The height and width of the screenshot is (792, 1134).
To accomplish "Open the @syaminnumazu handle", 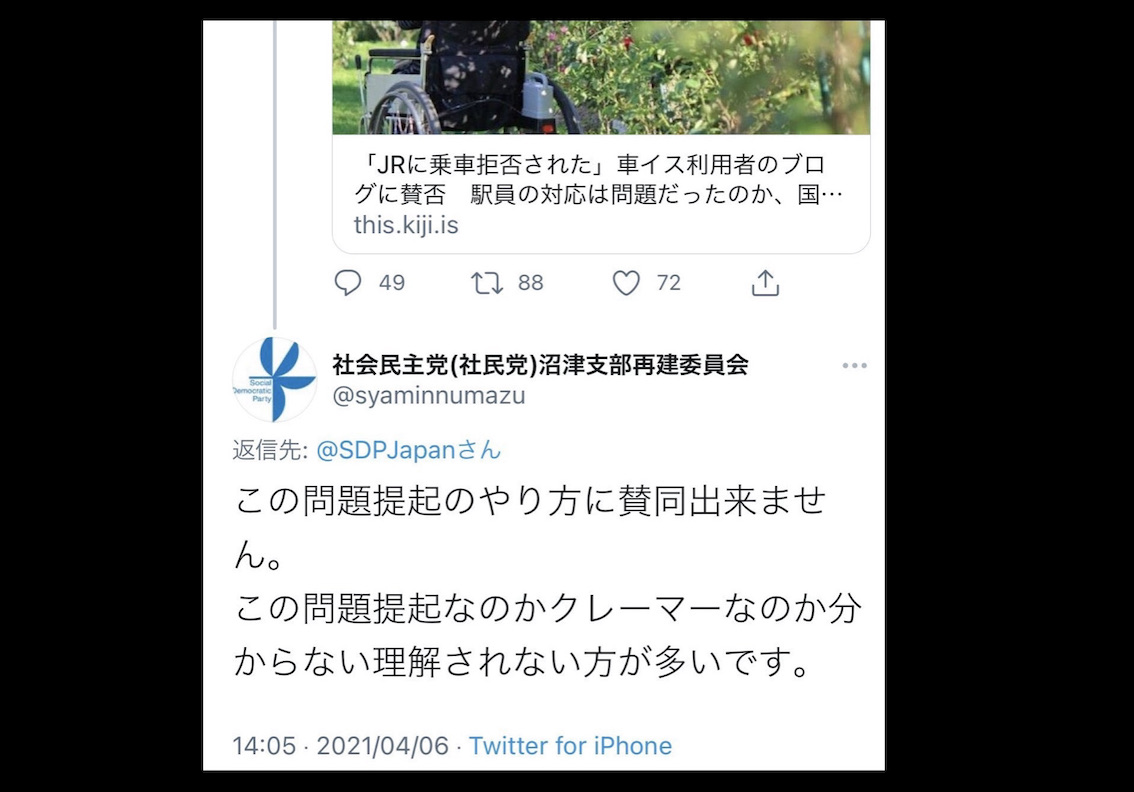I will coord(429,396).
